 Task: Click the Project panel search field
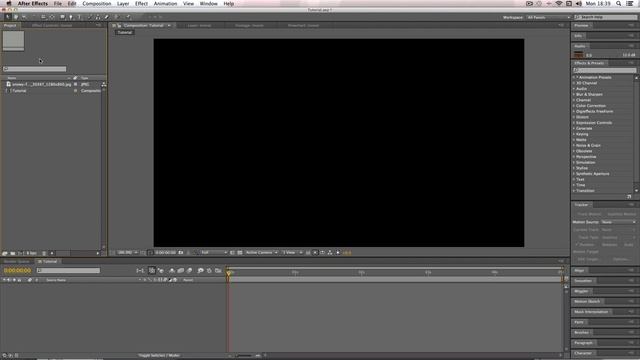(35, 69)
